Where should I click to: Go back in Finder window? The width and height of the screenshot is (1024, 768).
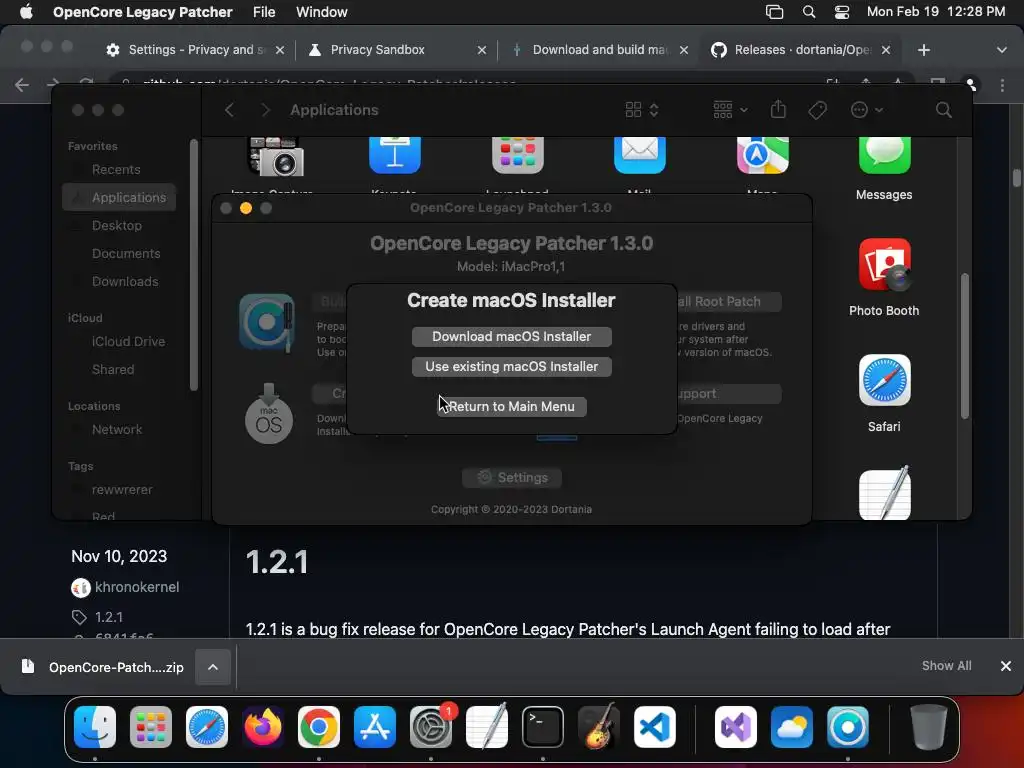click(229, 110)
